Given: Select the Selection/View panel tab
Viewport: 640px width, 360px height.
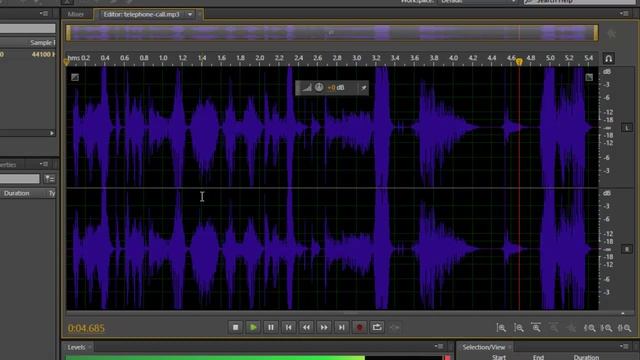Looking at the screenshot, I should click(x=484, y=347).
